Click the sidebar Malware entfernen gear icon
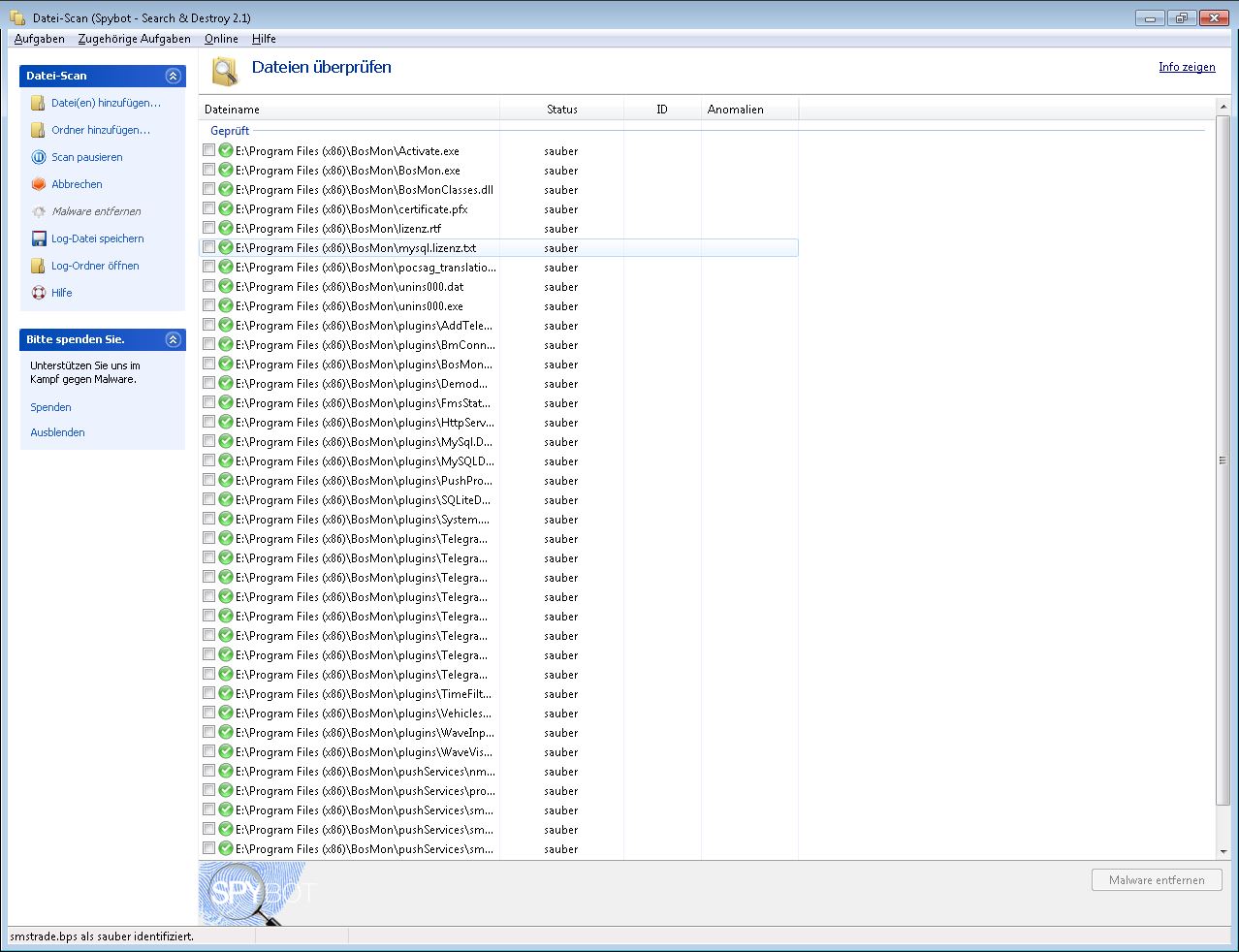 pos(39,211)
